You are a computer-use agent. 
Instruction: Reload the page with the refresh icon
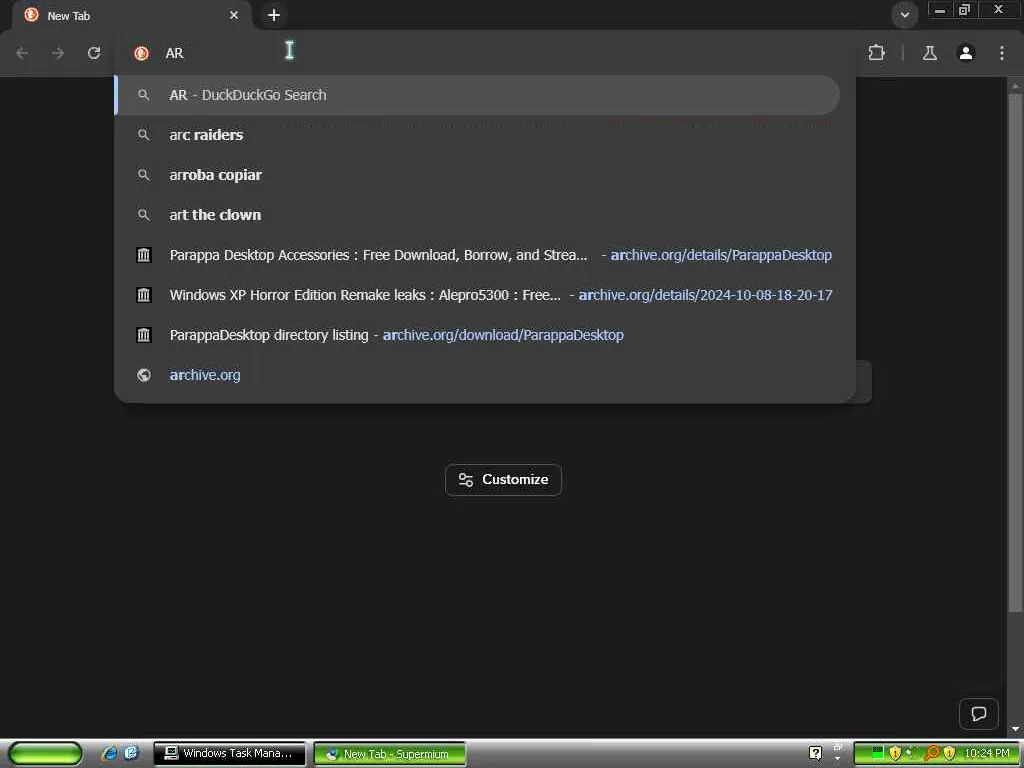[x=94, y=53]
